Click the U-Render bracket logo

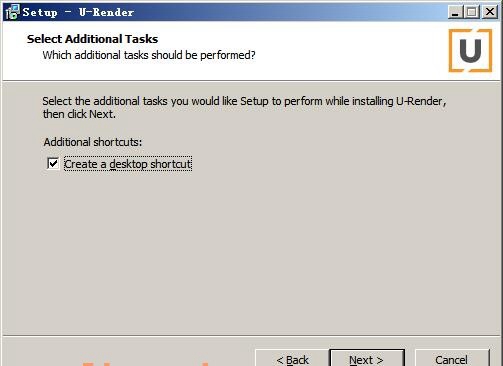click(x=470, y=50)
